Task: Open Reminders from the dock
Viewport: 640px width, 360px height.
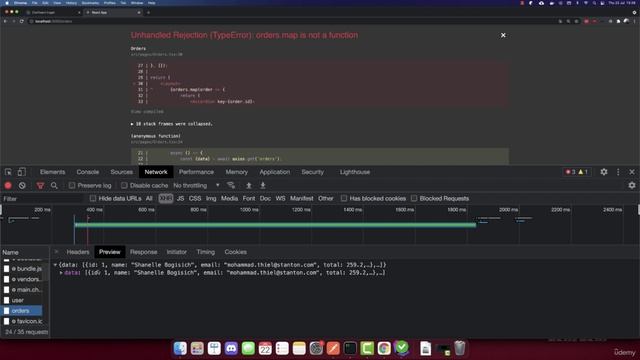Action: pyautogui.click(x=282, y=348)
